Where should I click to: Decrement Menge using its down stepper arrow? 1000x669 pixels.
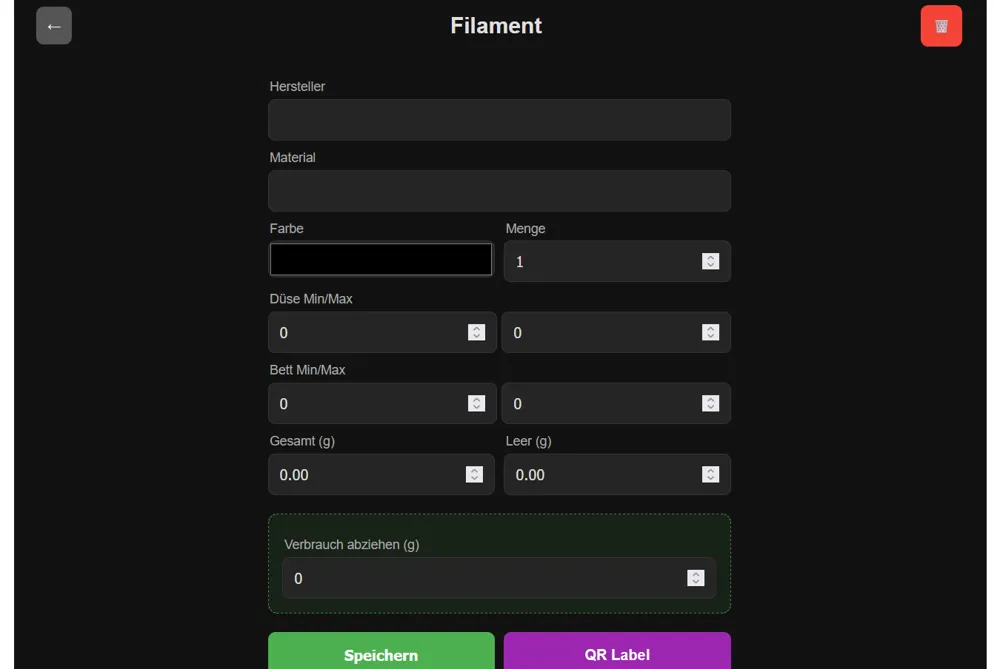pos(711,265)
